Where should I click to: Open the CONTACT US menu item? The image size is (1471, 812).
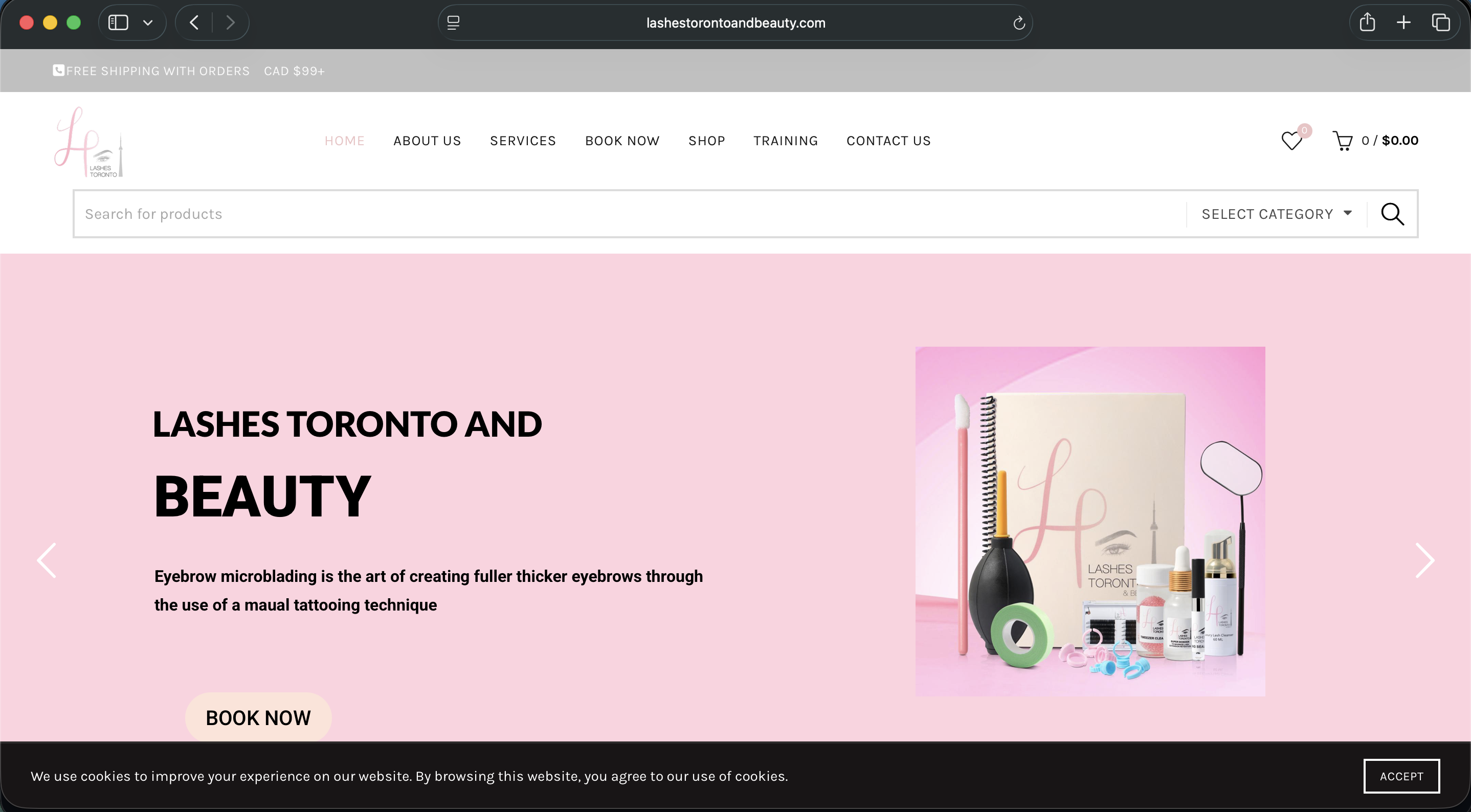(x=888, y=141)
